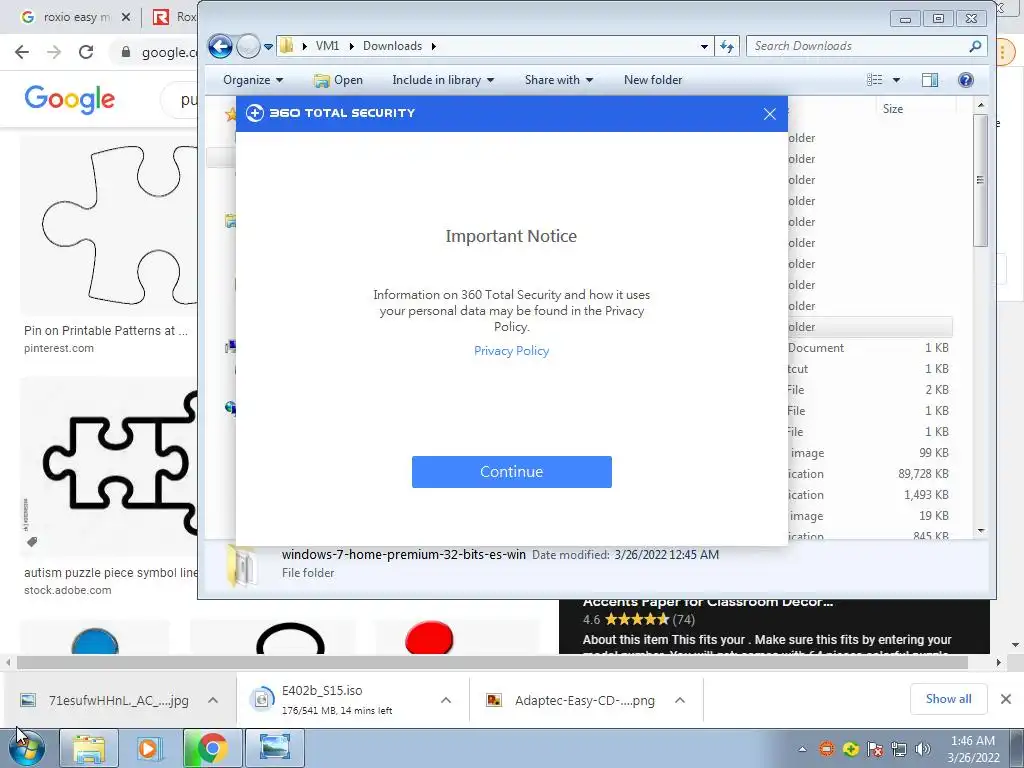The width and height of the screenshot is (1024, 768).
Task: Toggle the preview pane icon
Action: pos(930,80)
